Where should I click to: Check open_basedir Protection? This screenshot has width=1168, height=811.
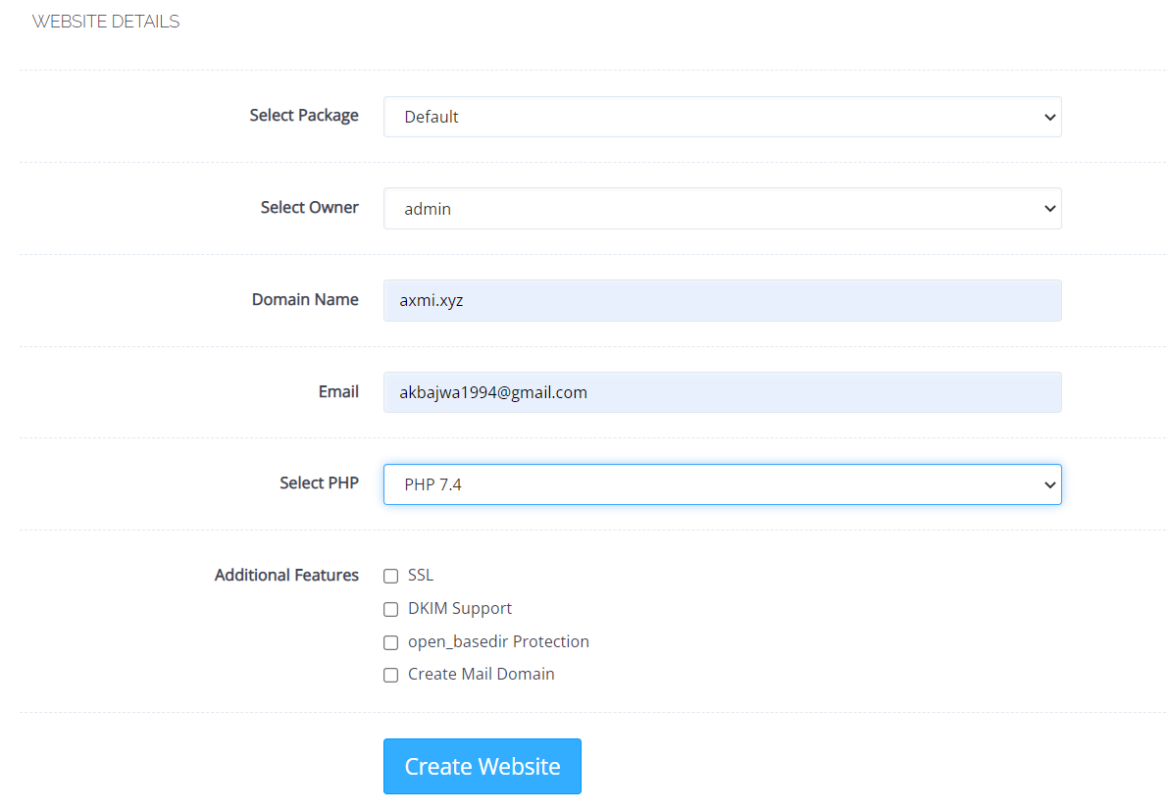(390, 642)
